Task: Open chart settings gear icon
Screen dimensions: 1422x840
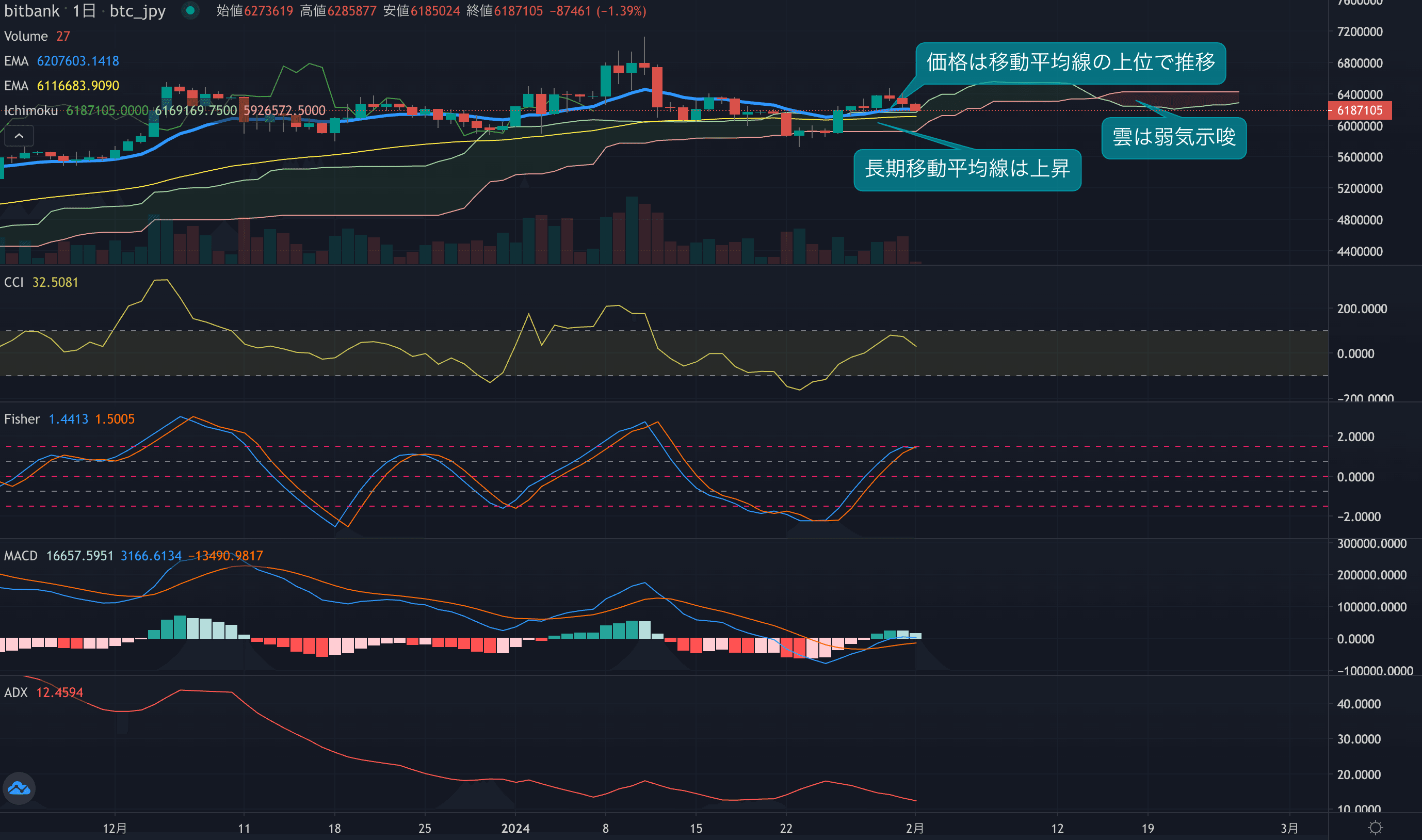Action: 1375,828
